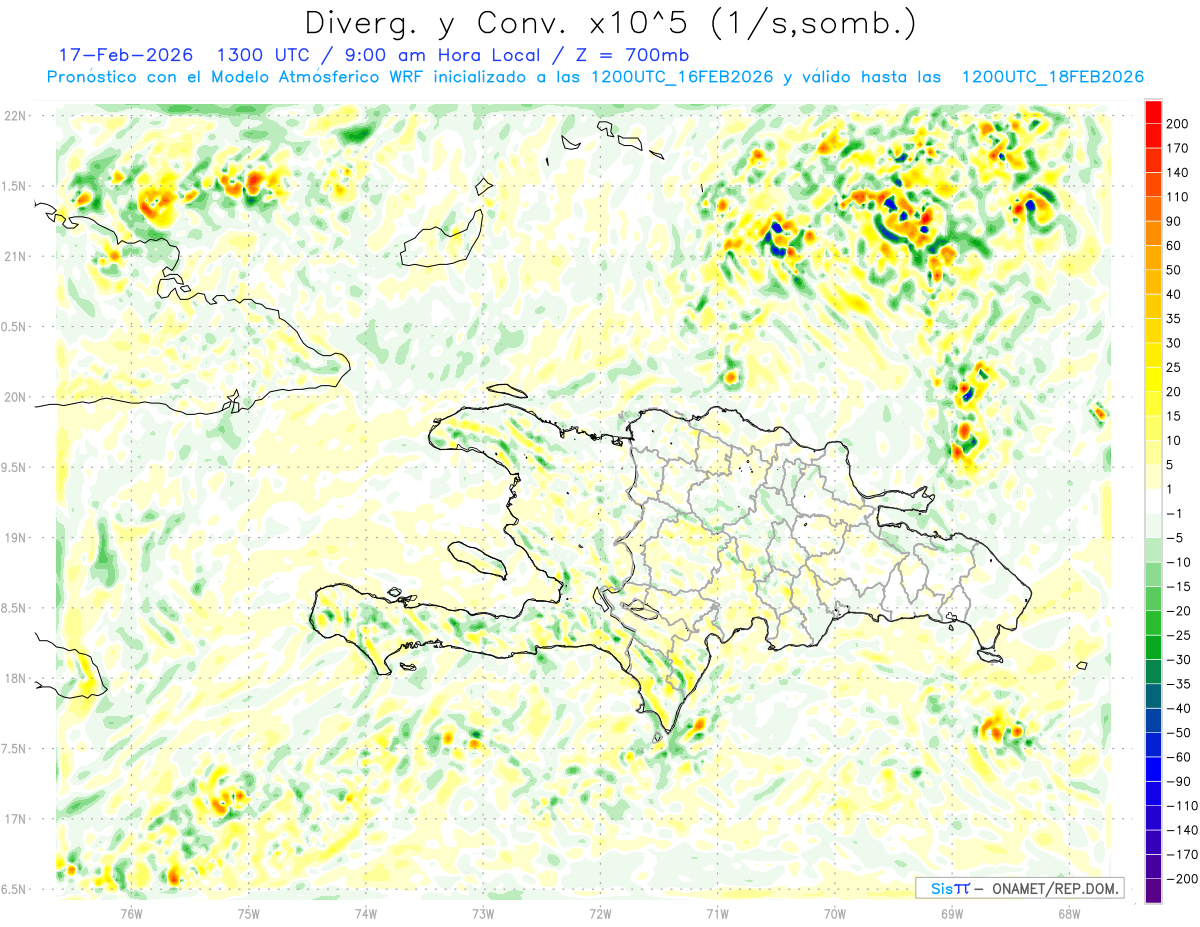Click the '7.5N' latitude label
The height and width of the screenshot is (927, 1200).
click(15, 749)
